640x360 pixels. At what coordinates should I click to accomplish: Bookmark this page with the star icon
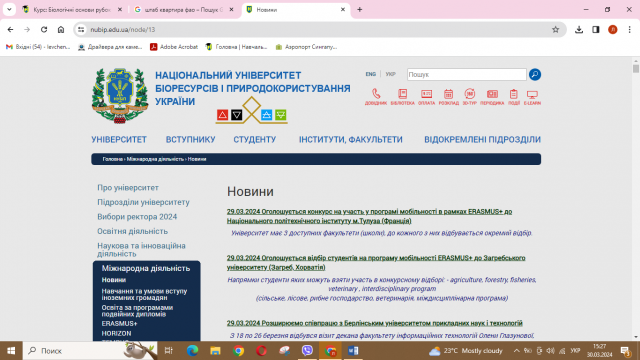(x=556, y=29)
